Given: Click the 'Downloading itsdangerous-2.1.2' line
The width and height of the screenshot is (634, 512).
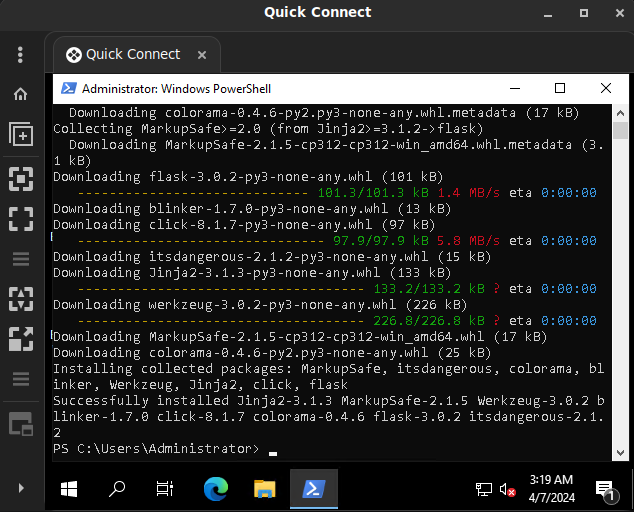Looking at the screenshot, I should [272, 256].
